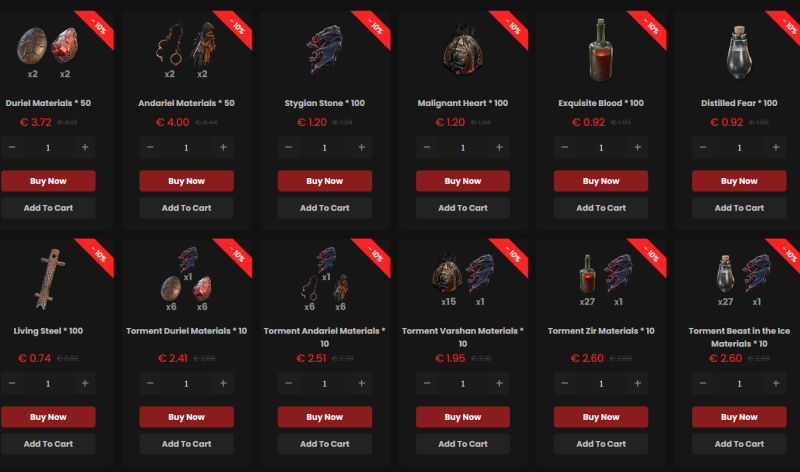Click the Malignant Heart item image
Viewport: 800px width, 472px height.
click(463, 49)
